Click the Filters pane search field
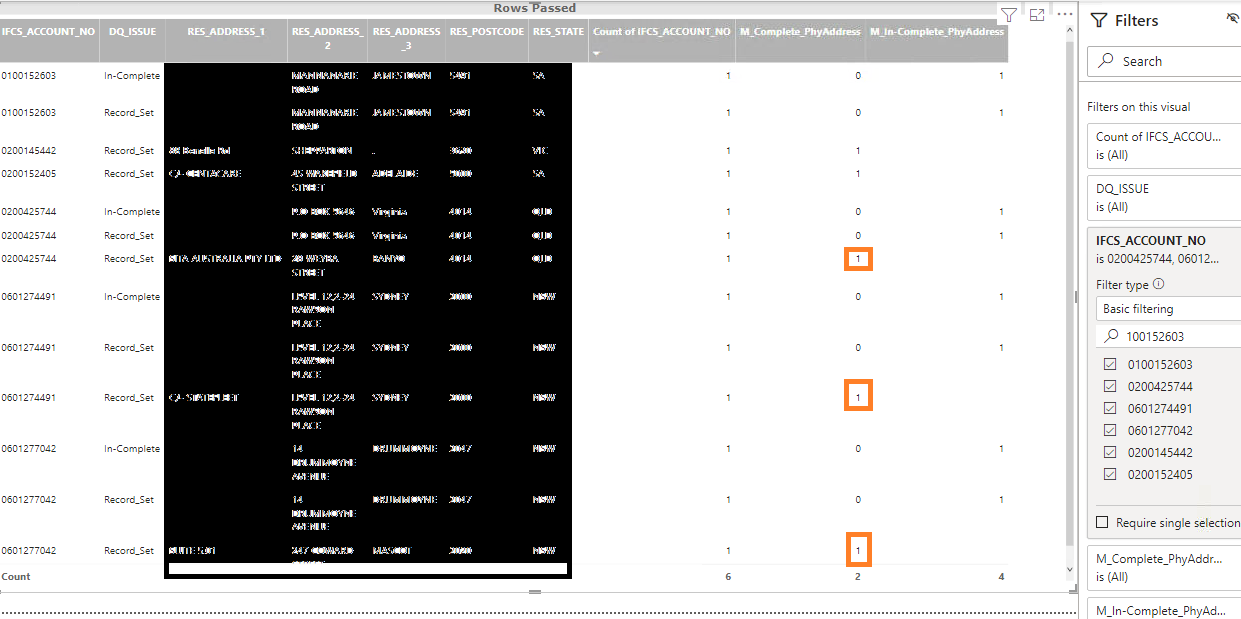 [x=1165, y=61]
